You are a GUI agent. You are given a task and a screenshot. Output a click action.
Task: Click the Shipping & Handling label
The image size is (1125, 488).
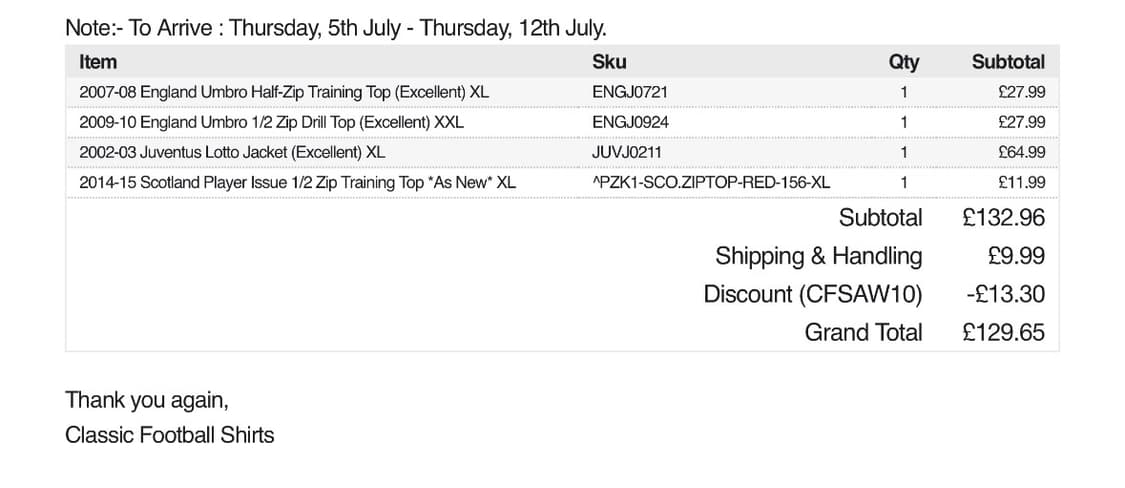tap(818, 256)
